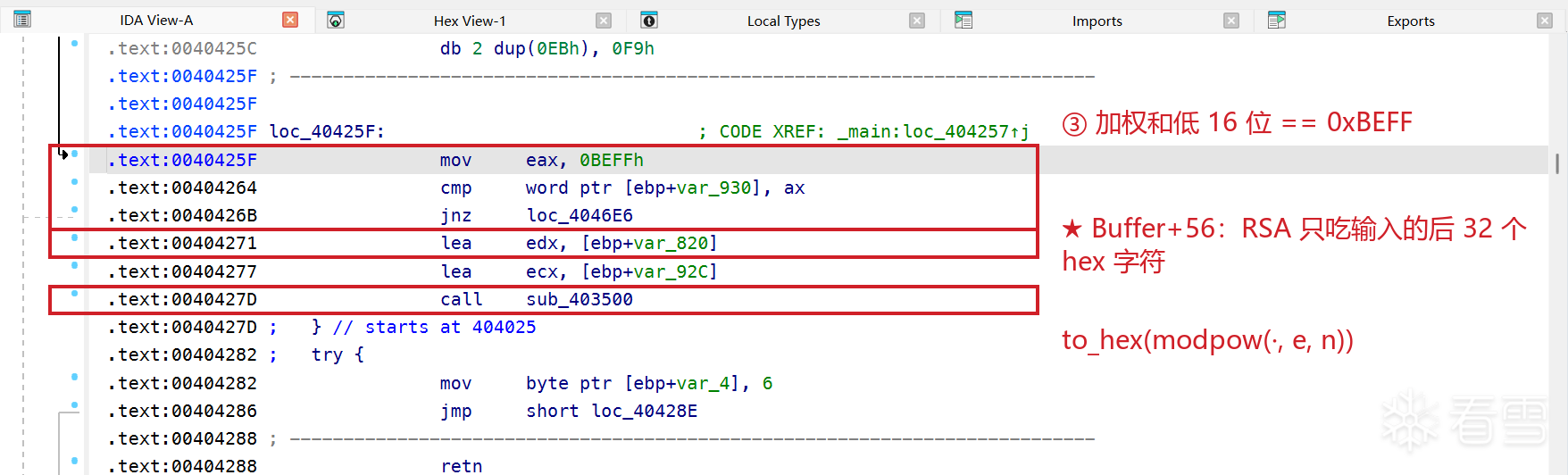Click the vertical scrollbar thumb
Viewport: 1568px width, 475px height.
click(1557, 163)
